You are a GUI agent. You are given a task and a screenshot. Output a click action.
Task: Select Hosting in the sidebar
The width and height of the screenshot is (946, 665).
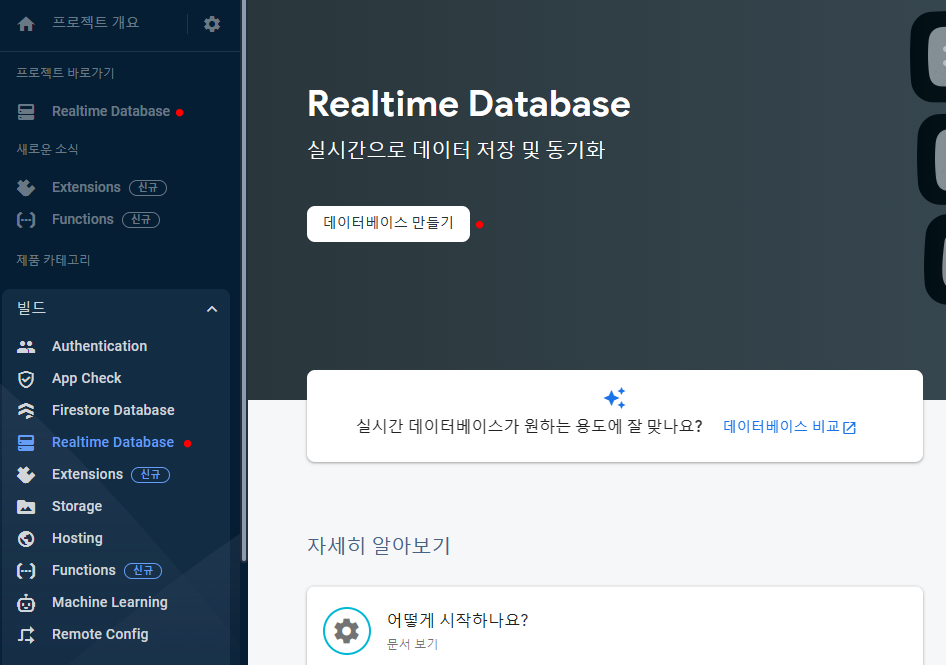(77, 538)
